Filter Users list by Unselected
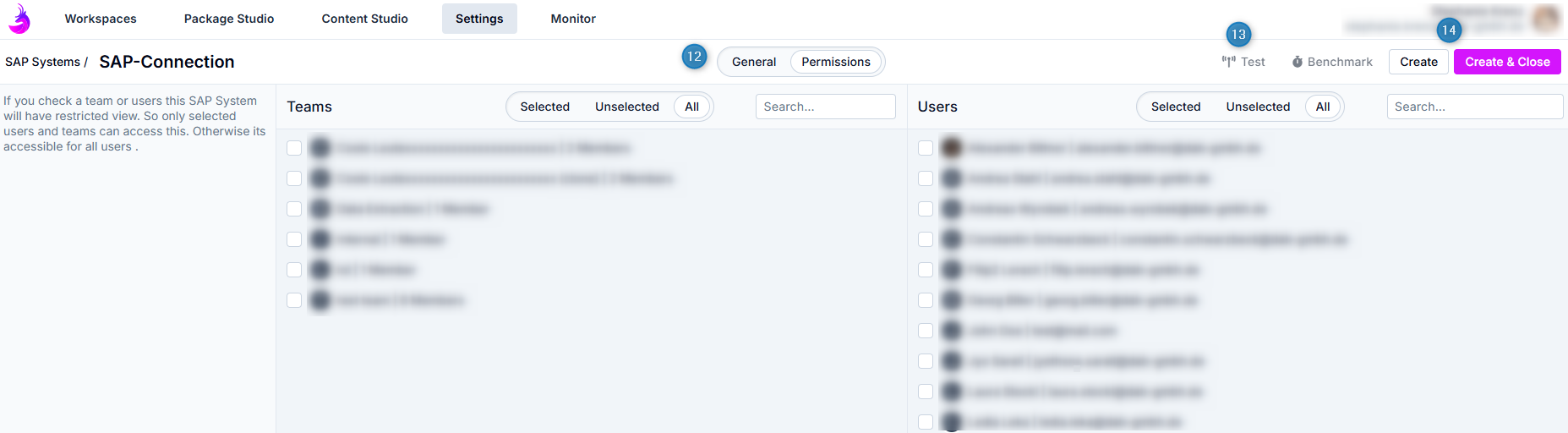The image size is (1568, 433). pos(1258,107)
